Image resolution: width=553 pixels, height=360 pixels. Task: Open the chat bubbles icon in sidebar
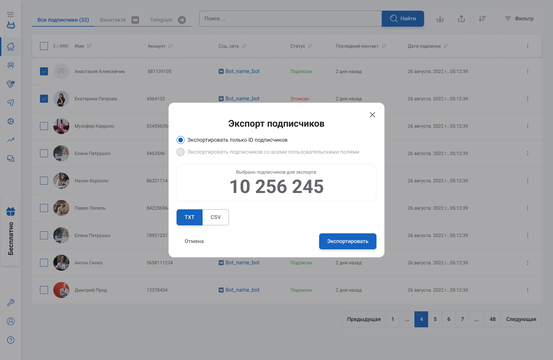point(11,159)
